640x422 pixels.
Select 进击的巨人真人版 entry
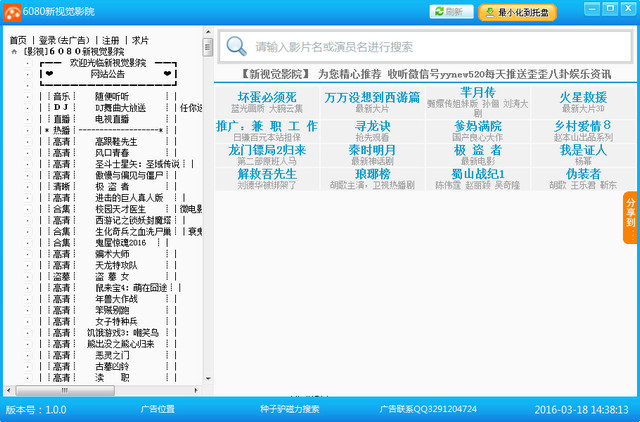click(129, 198)
